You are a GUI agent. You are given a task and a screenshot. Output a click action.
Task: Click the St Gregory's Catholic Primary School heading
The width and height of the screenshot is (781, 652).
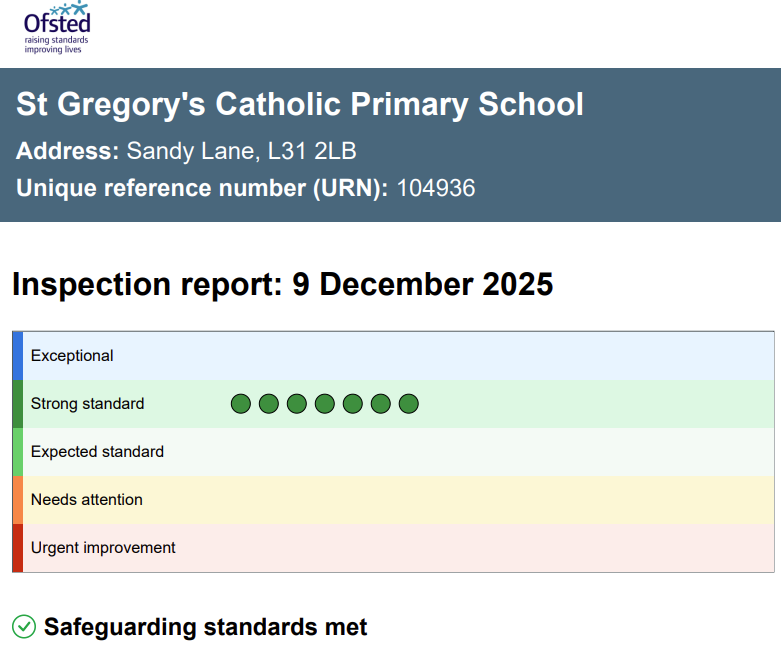pos(300,104)
